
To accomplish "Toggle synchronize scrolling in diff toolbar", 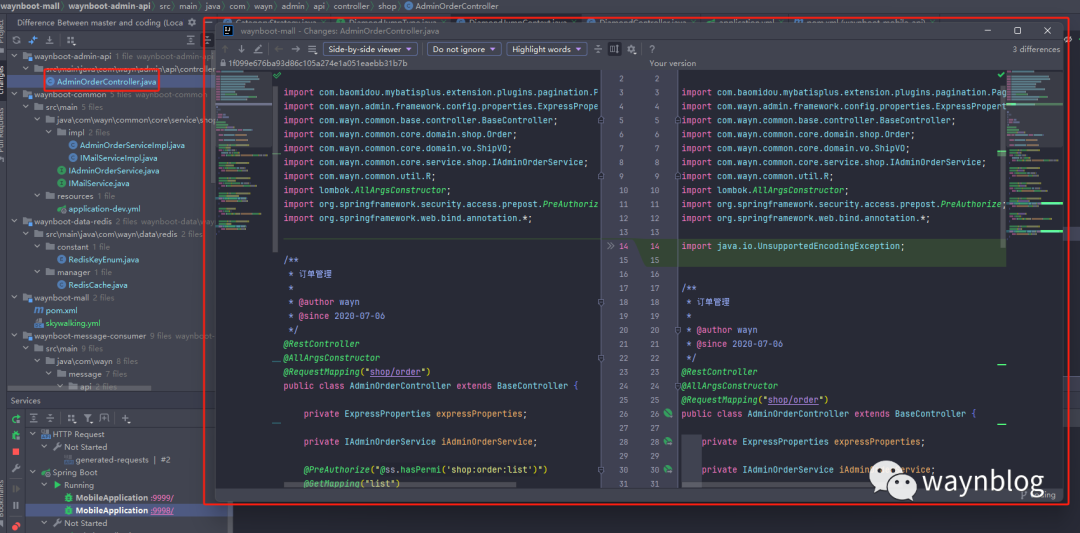I will (x=615, y=49).
